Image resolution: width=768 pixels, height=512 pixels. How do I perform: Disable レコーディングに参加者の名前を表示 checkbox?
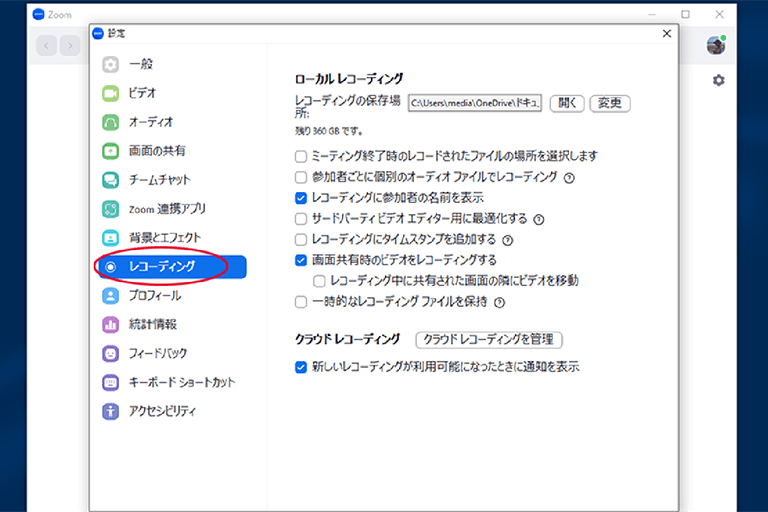[301, 198]
